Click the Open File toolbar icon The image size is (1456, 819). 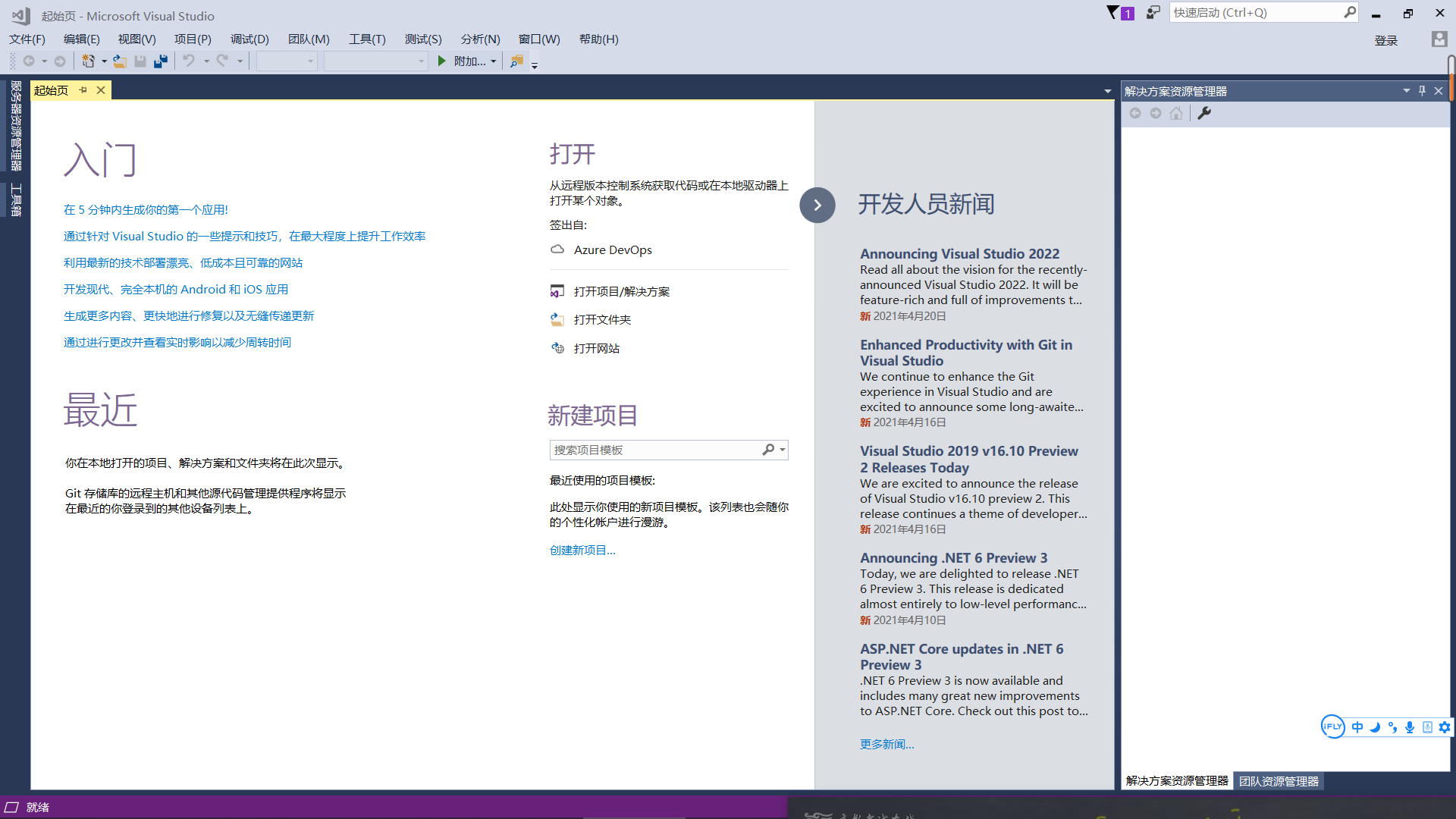pos(120,61)
